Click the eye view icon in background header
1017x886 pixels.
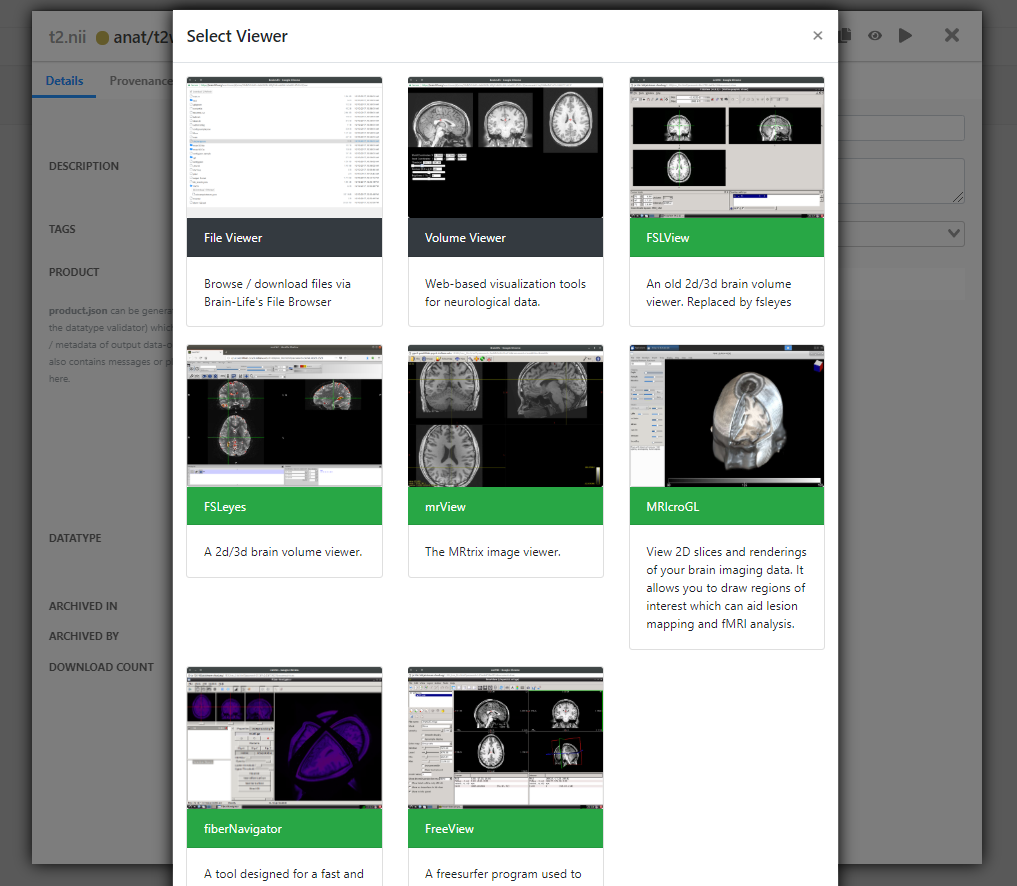click(x=875, y=36)
